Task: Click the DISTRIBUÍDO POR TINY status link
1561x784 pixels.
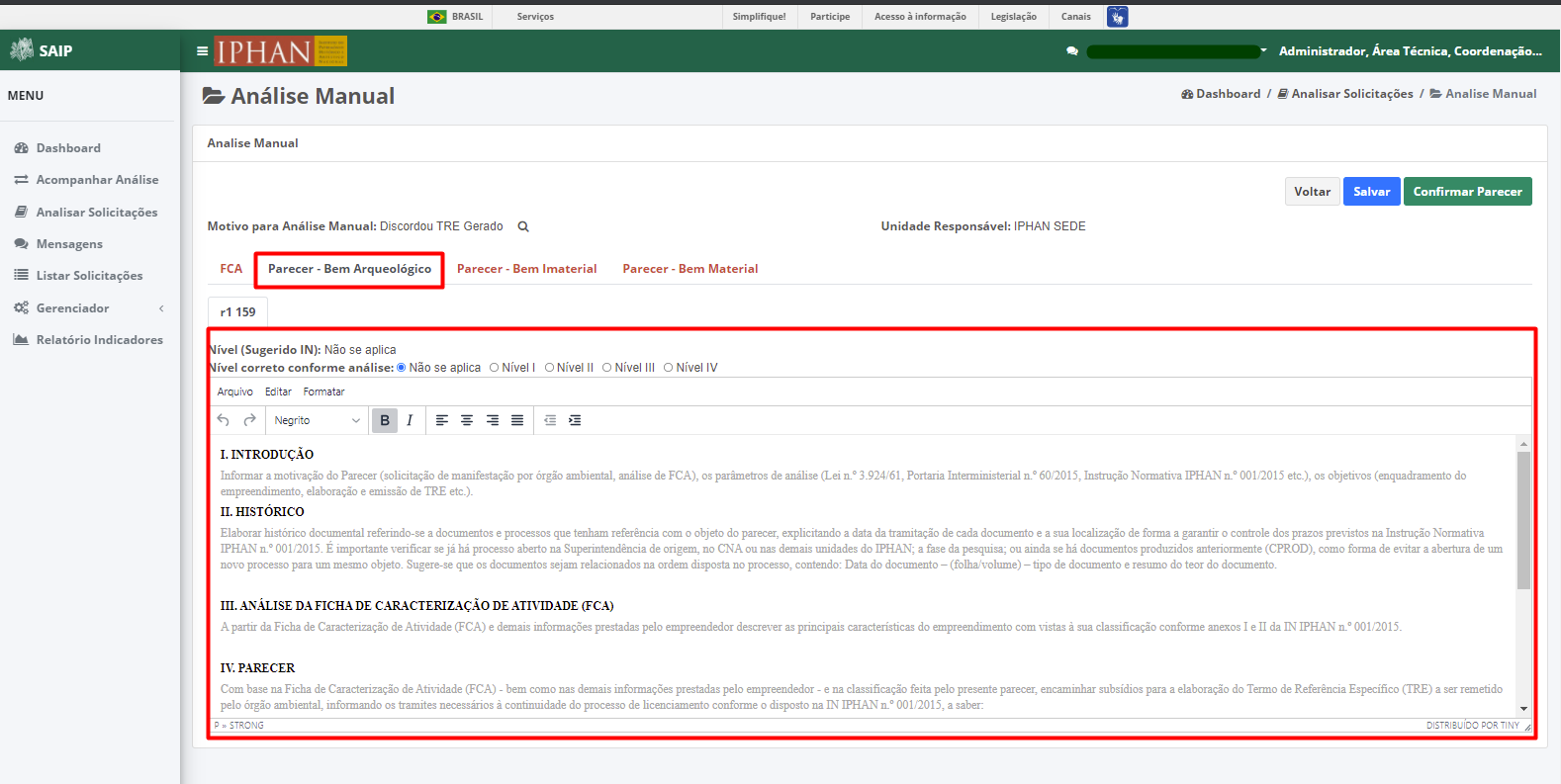Action: click(1472, 726)
